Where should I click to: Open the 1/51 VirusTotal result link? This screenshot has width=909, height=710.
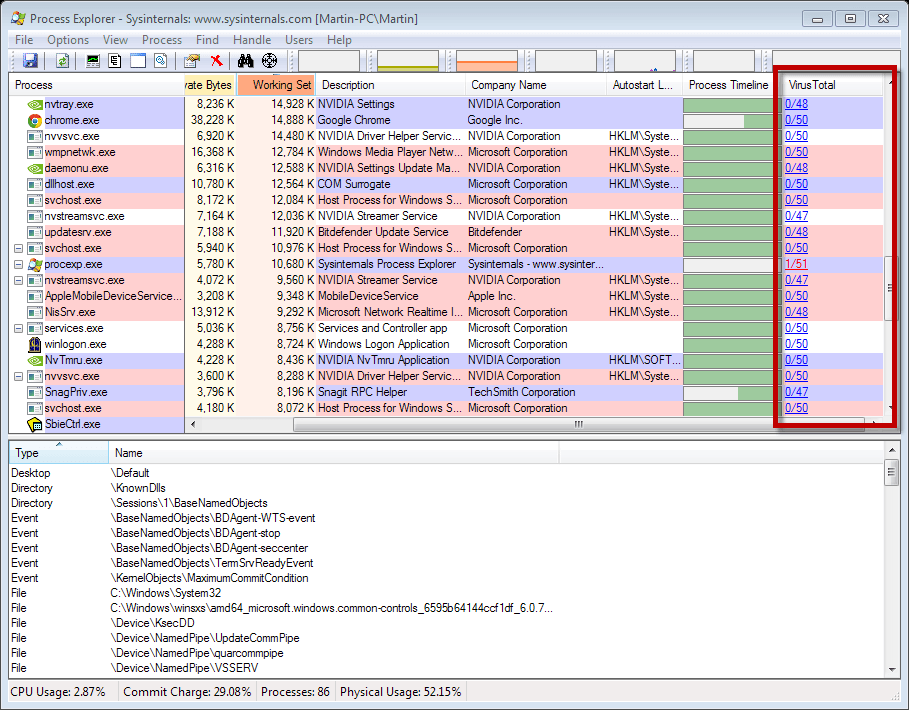pyautogui.click(x=796, y=264)
